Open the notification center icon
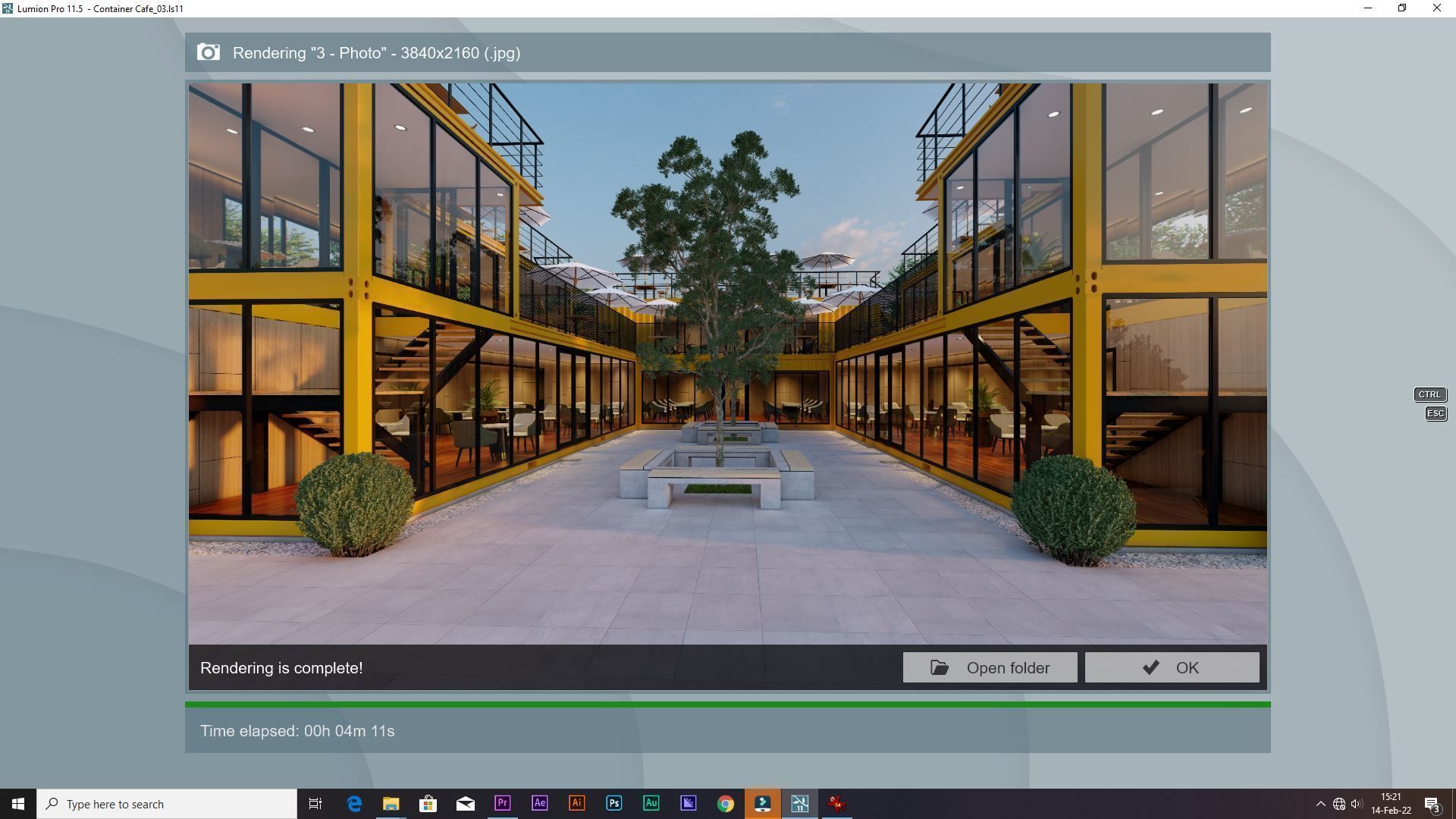The image size is (1456, 819). pos(1432,804)
